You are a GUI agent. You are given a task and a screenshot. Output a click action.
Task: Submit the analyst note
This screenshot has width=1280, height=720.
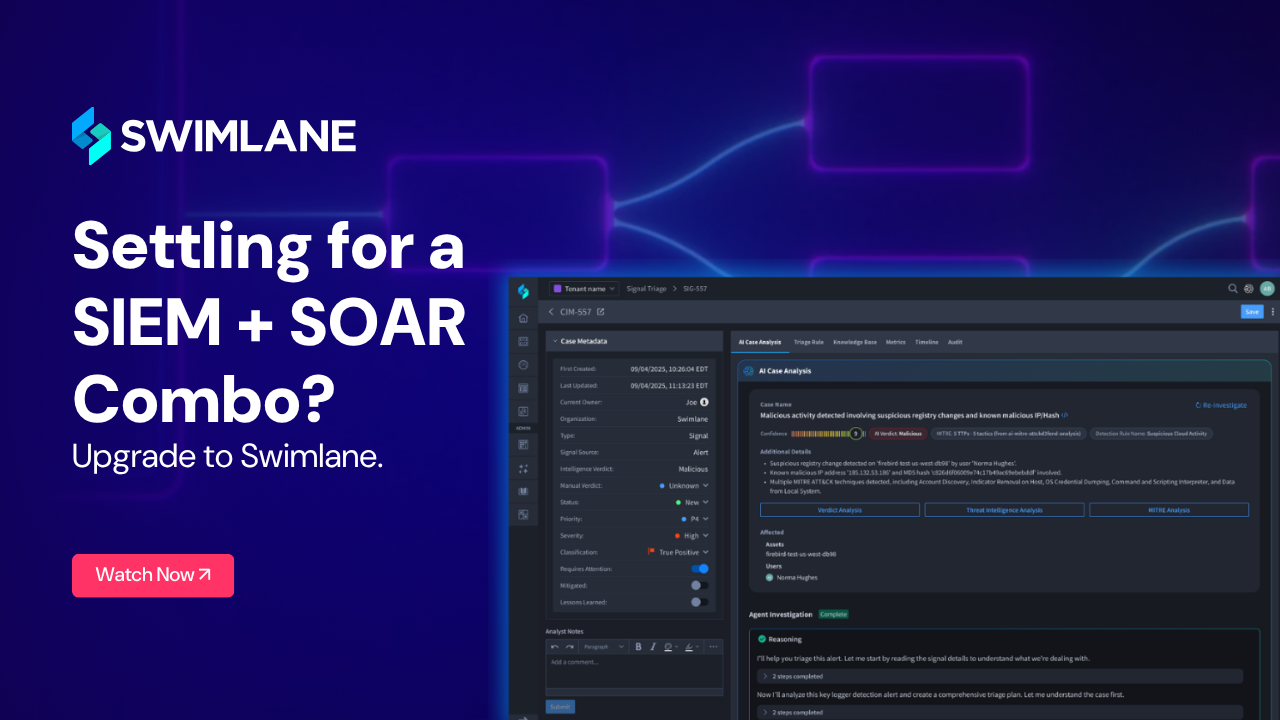point(560,706)
